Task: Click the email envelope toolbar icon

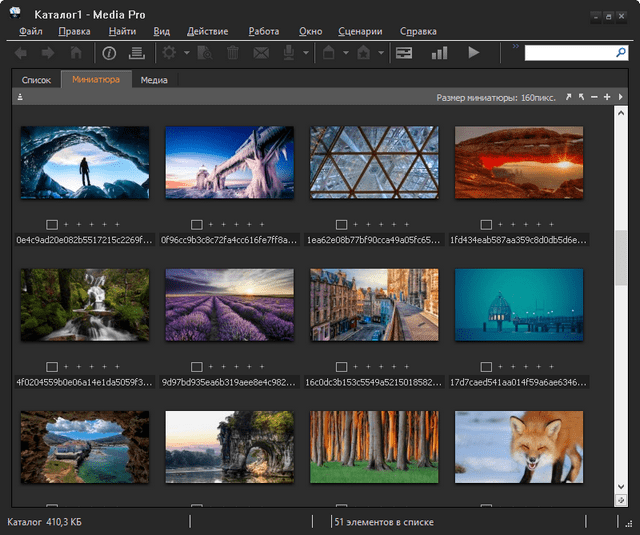Action: click(261, 52)
